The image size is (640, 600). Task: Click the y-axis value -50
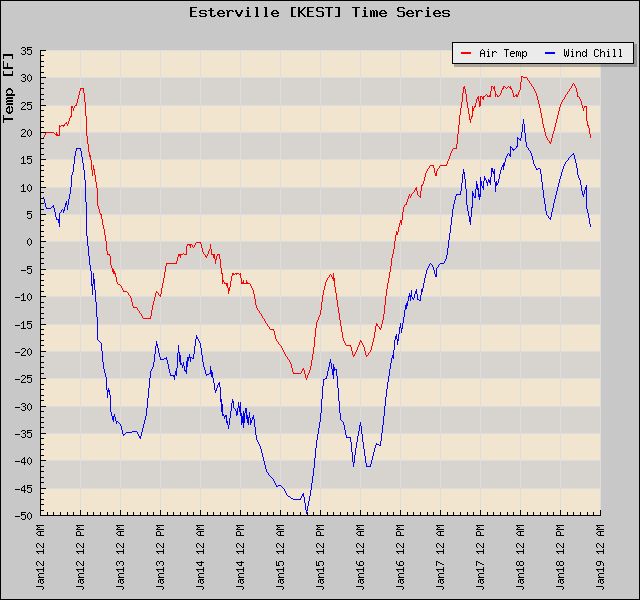point(24,516)
